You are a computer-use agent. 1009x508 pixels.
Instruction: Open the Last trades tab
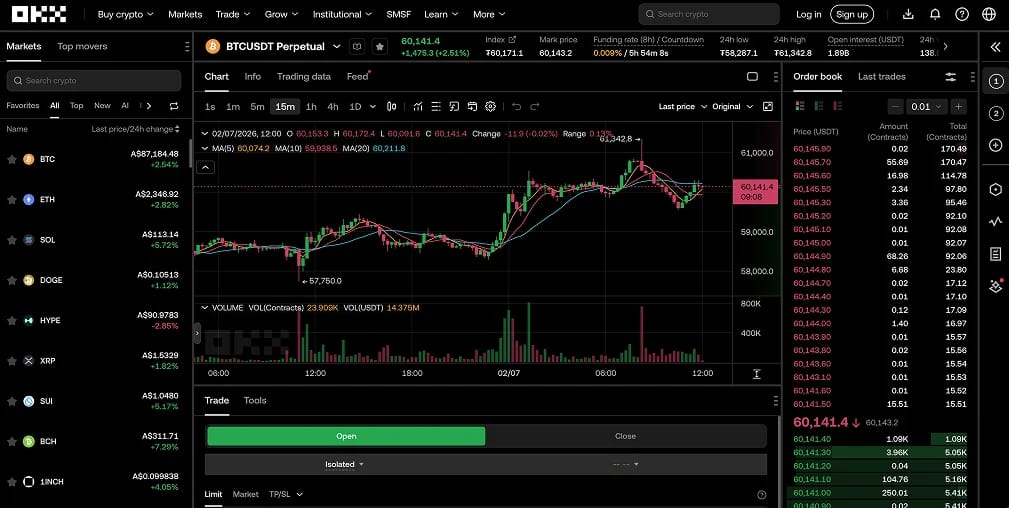(x=882, y=77)
